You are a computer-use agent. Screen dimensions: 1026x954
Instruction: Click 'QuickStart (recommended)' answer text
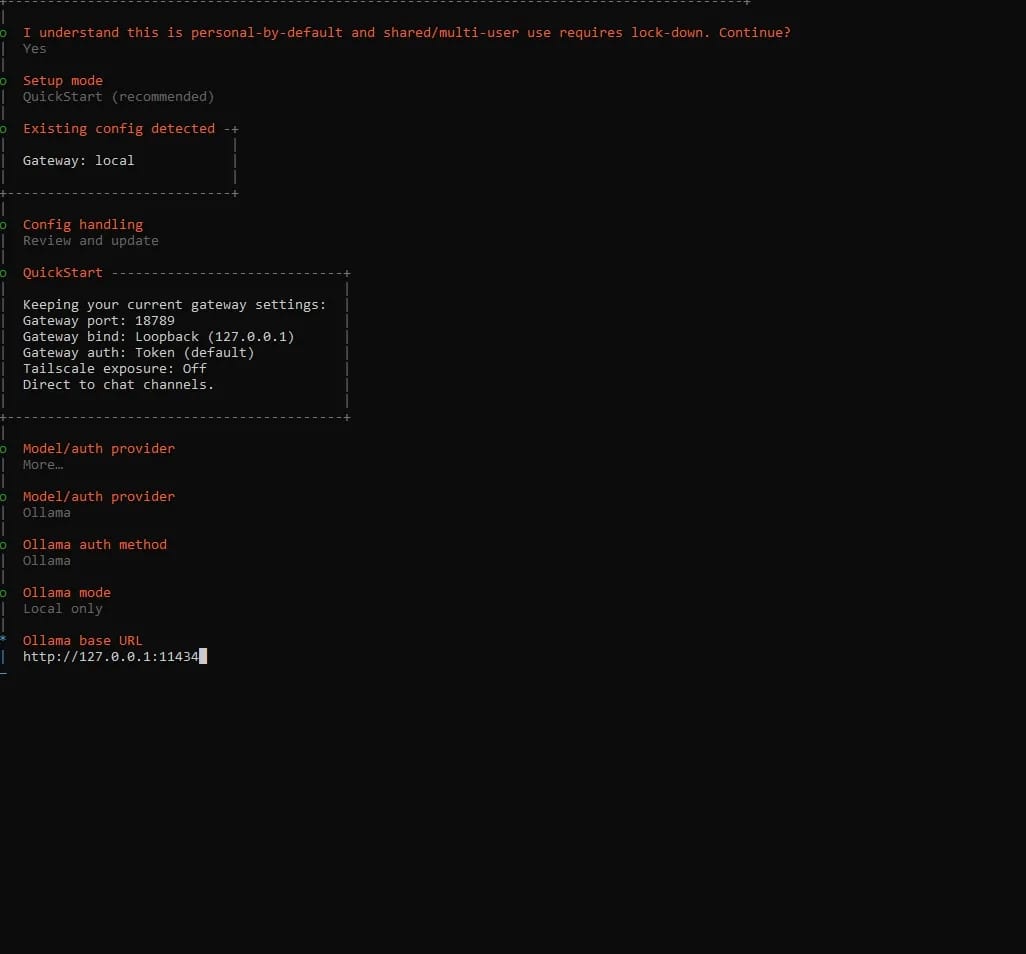(118, 97)
